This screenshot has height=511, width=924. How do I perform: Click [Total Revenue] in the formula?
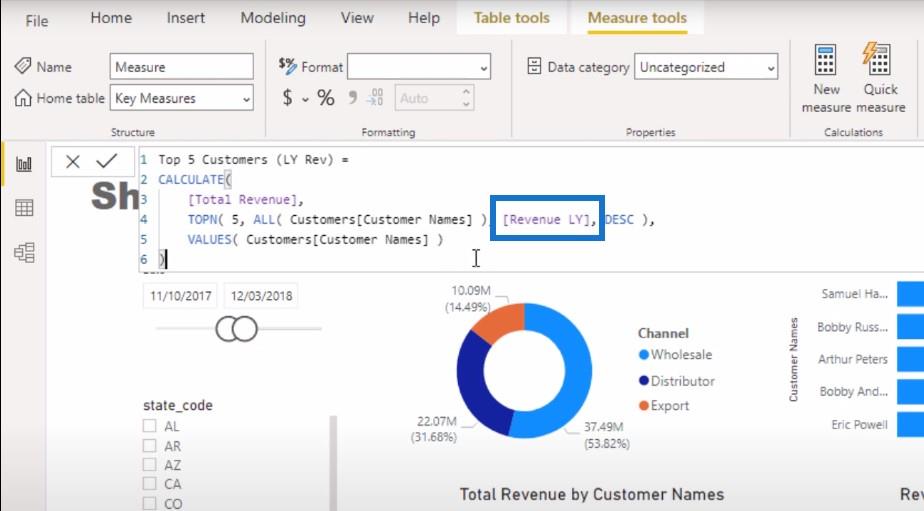[x=242, y=199]
